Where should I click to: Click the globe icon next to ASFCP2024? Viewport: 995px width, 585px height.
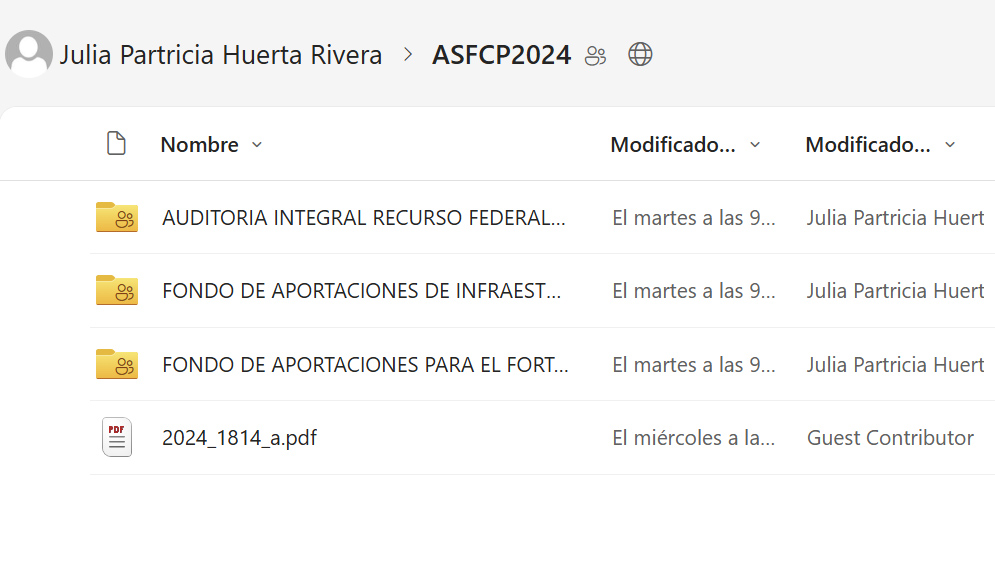[640, 55]
